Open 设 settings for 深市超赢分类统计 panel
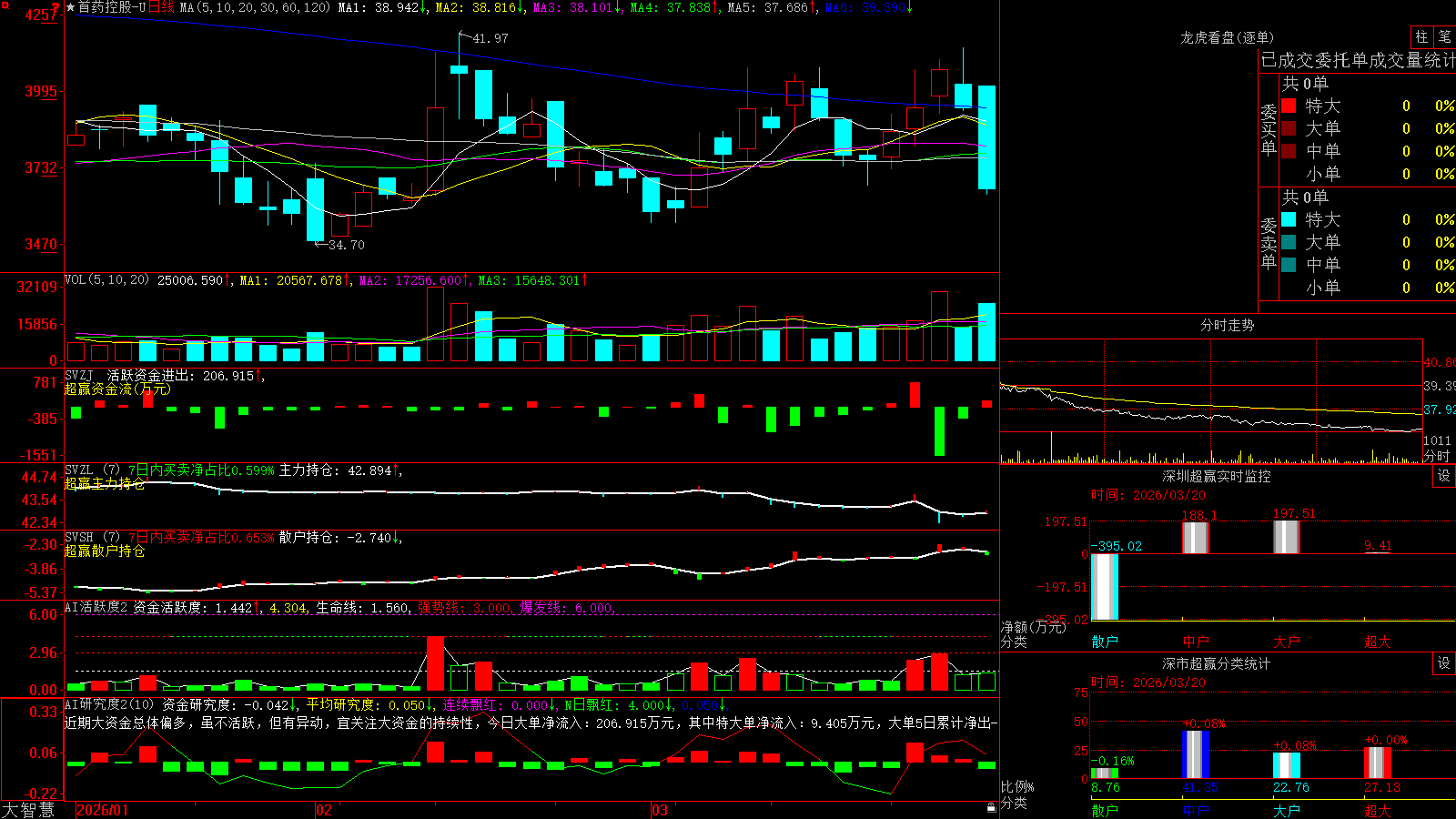This screenshot has height=819, width=1456. (1444, 663)
